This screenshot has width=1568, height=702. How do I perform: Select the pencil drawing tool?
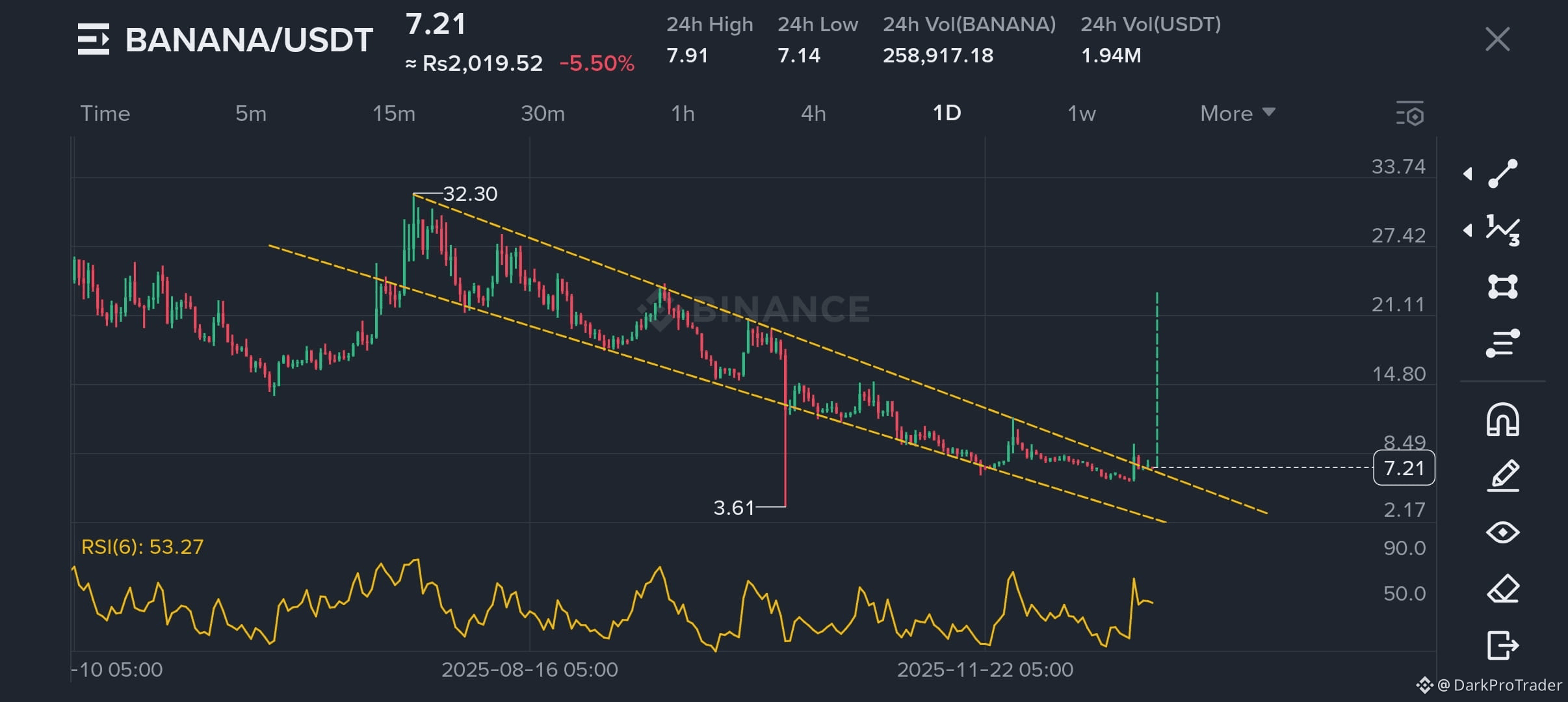click(x=1503, y=476)
